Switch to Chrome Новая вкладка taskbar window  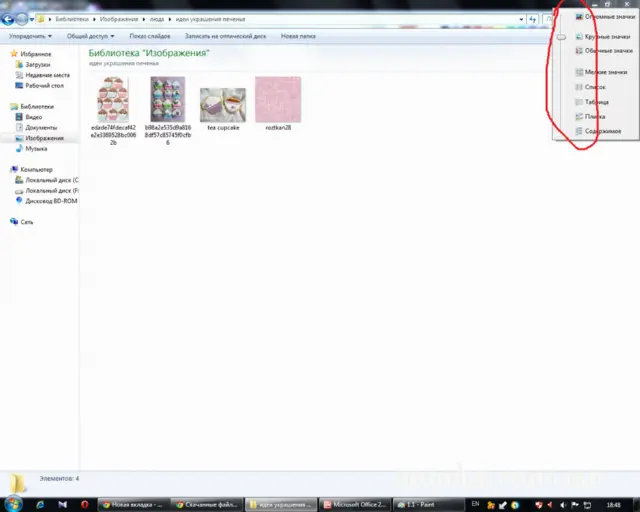(x=133, y=505)
